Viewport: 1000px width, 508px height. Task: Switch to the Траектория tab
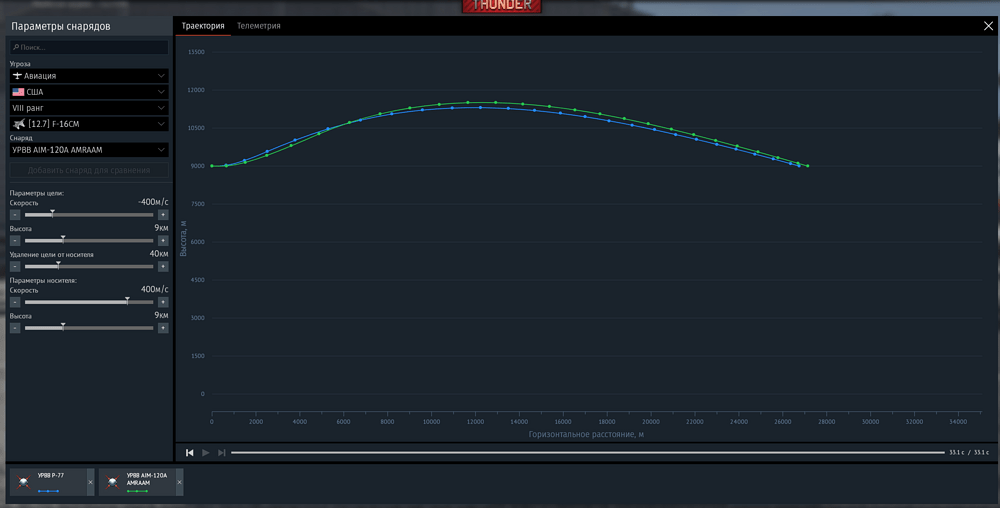[x=203, y=26]
